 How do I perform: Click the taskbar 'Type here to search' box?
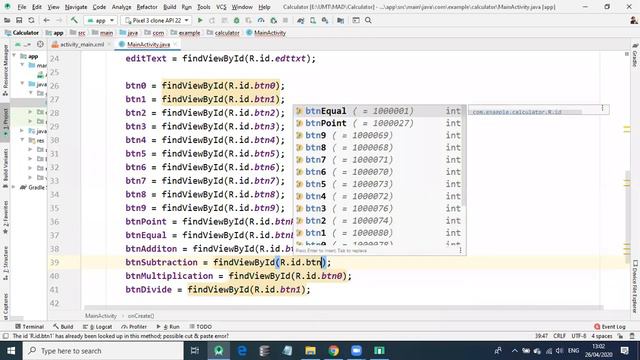103,351
